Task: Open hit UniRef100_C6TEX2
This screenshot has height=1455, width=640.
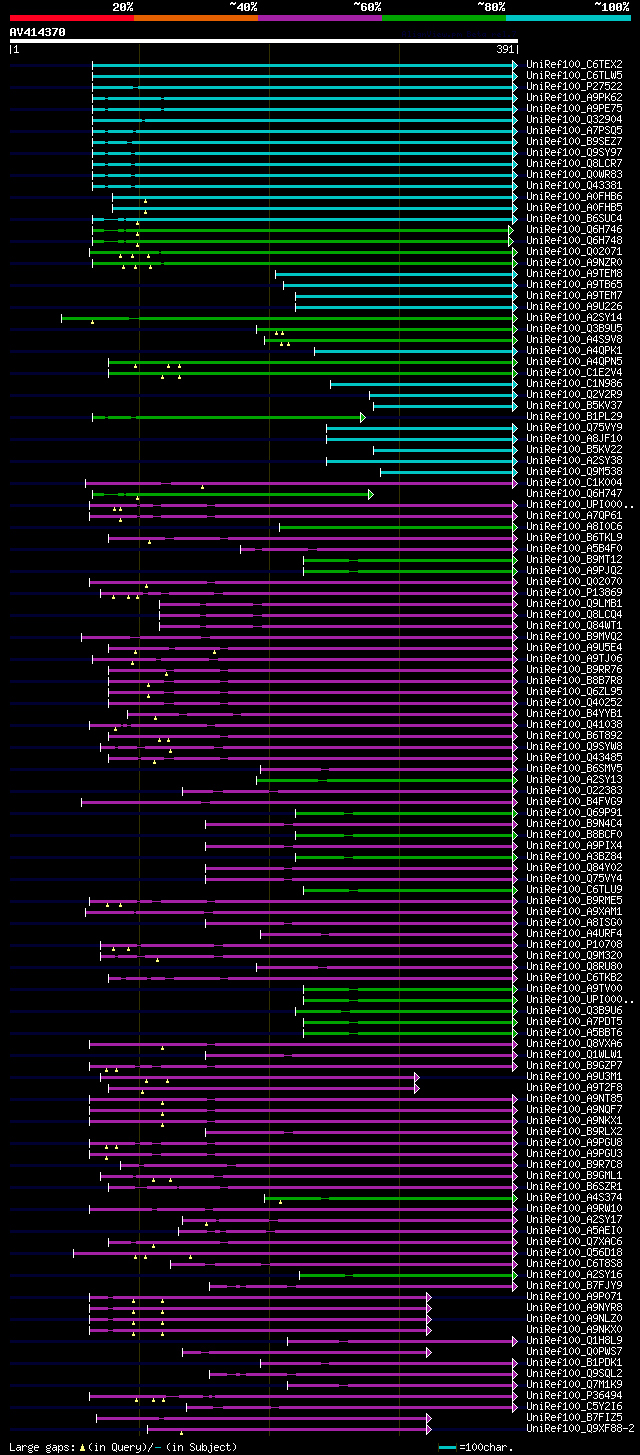Action: pos(574,64)
